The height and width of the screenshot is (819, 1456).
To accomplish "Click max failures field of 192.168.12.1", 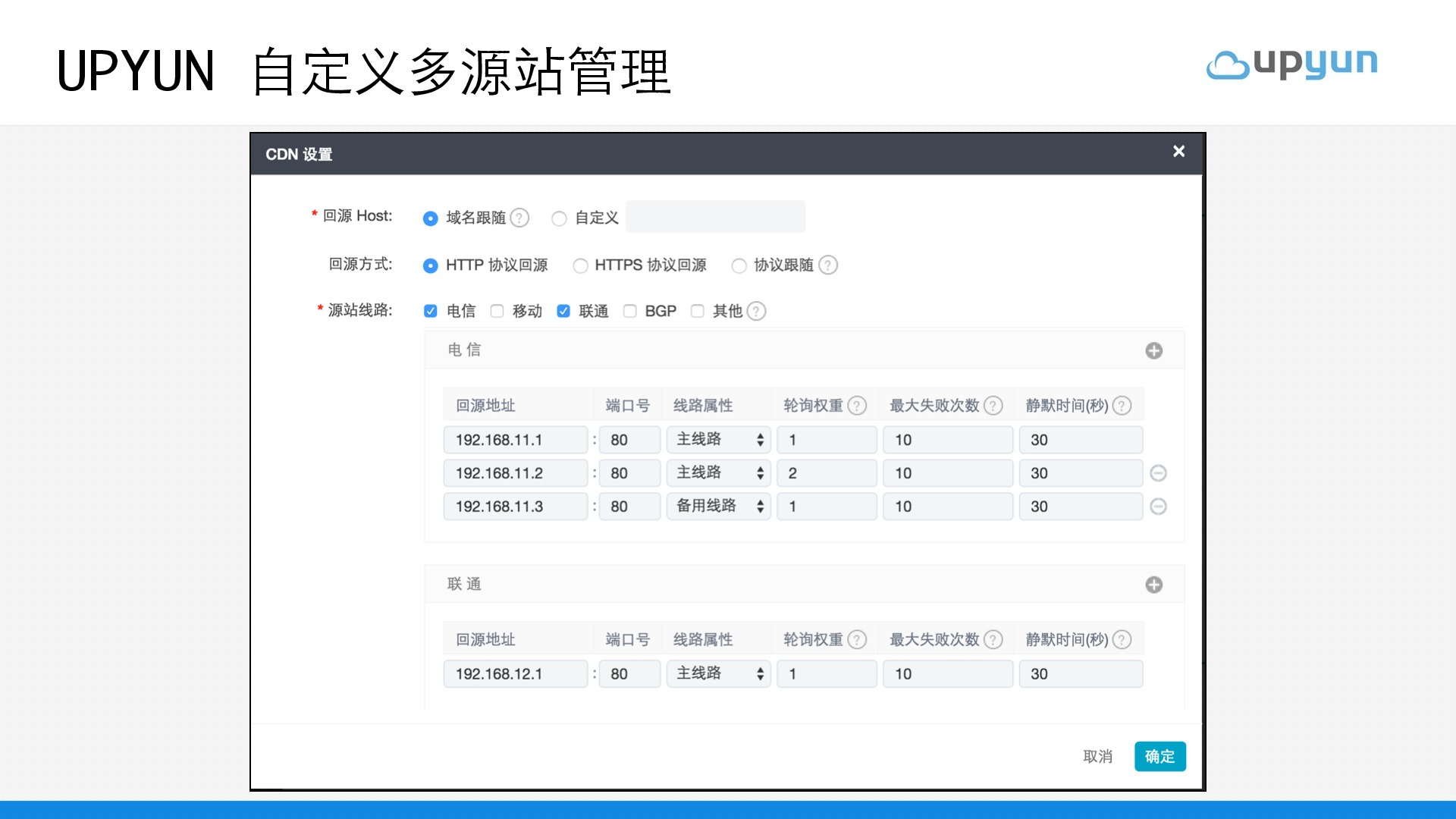I will (948, 674).
